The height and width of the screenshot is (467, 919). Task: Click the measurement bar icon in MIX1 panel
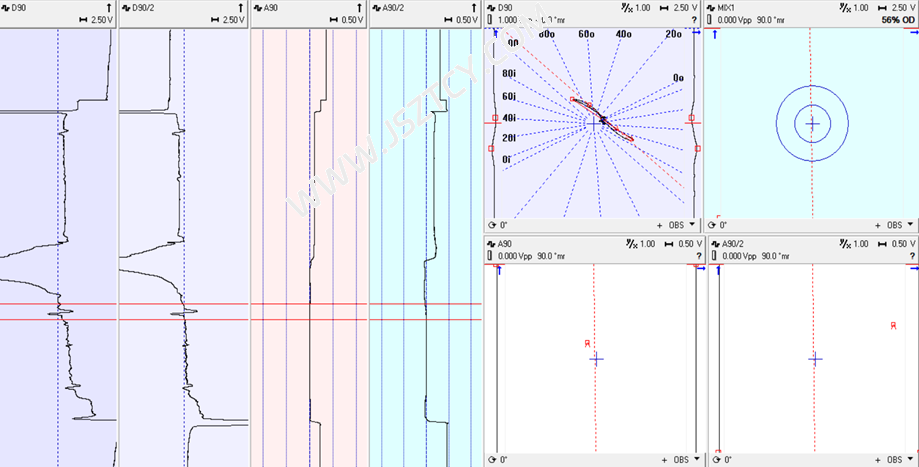pyautogui.click(x=711, y=20)
